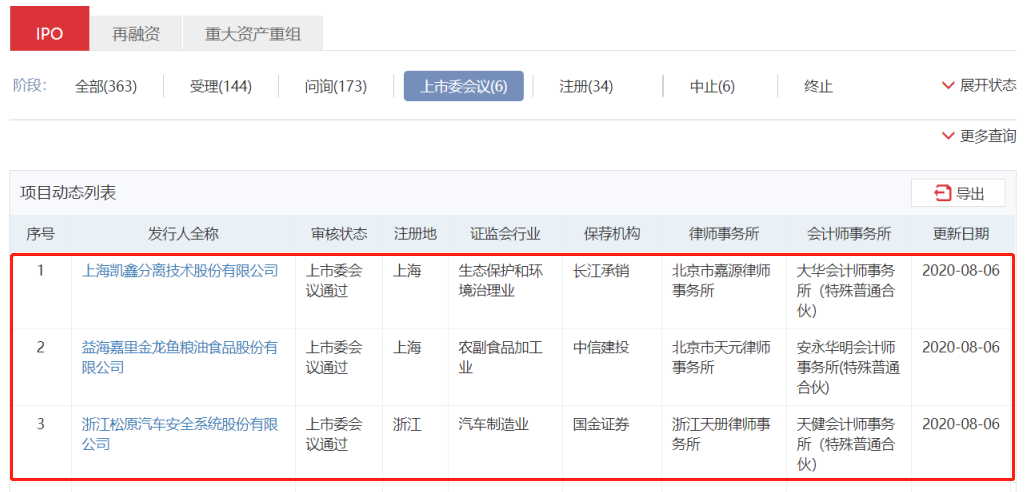The height and width of the screenshot is (492, 1031).
Task: Open the 重大资产重组 tab
Action: pyautogui.click(x=253, y=34)
